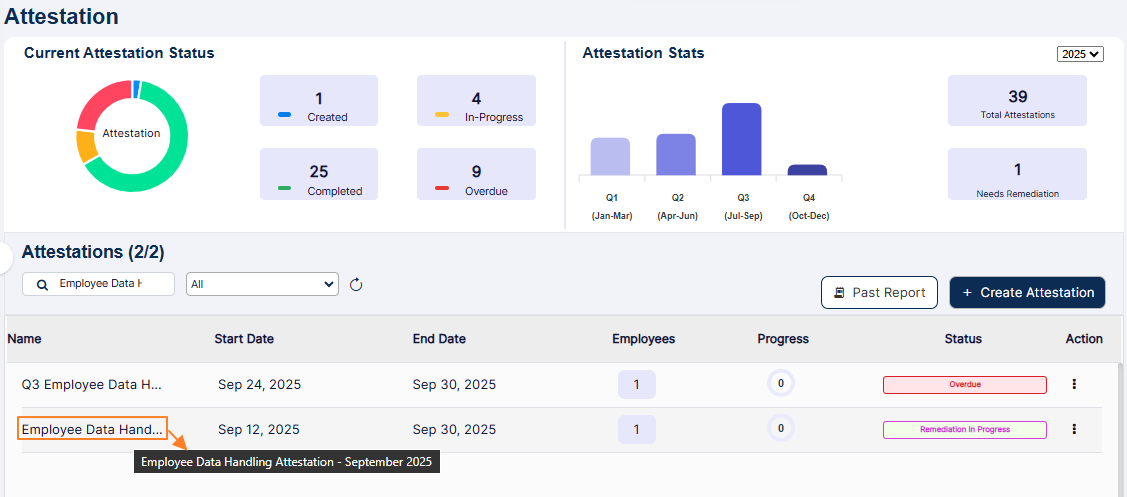This screenshot has width=1127, height=497.
Task: Click the Past Report button
Action: 879,293
